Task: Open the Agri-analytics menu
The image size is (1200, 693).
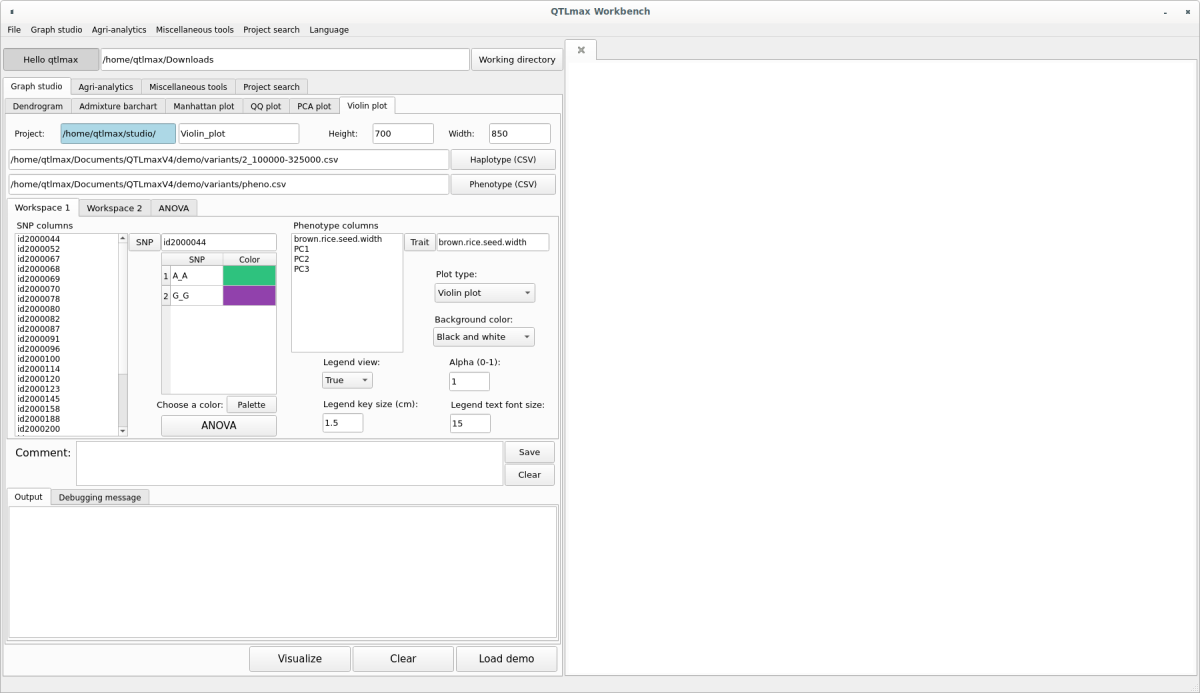Action: 119,30
